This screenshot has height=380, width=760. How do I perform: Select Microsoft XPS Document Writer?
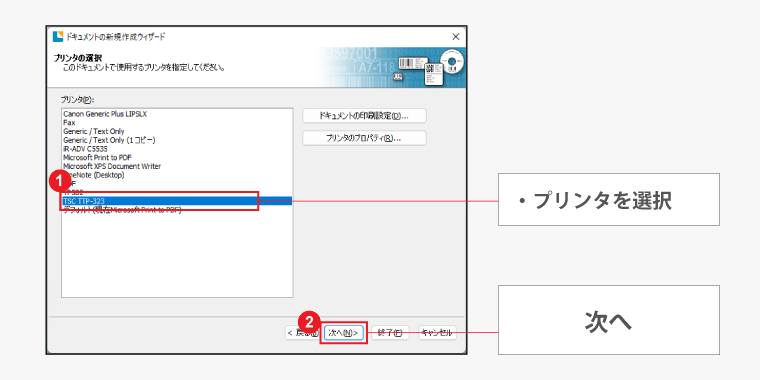[112, 166]
